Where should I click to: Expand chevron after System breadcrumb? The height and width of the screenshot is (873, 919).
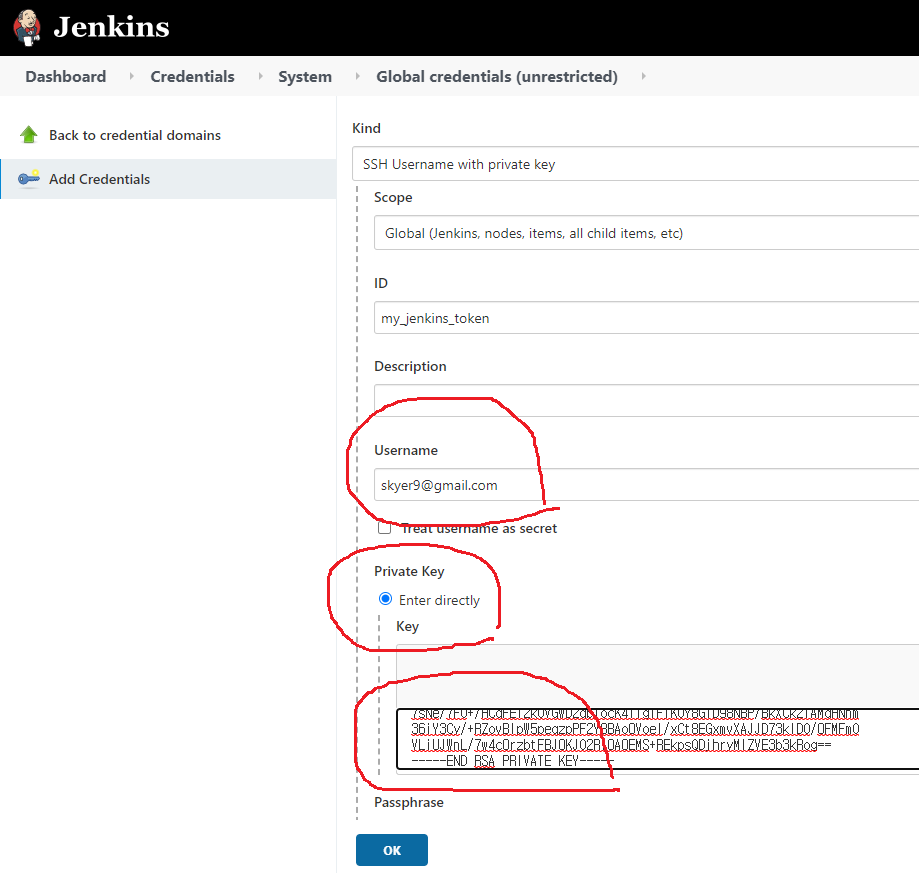[358, 76]
